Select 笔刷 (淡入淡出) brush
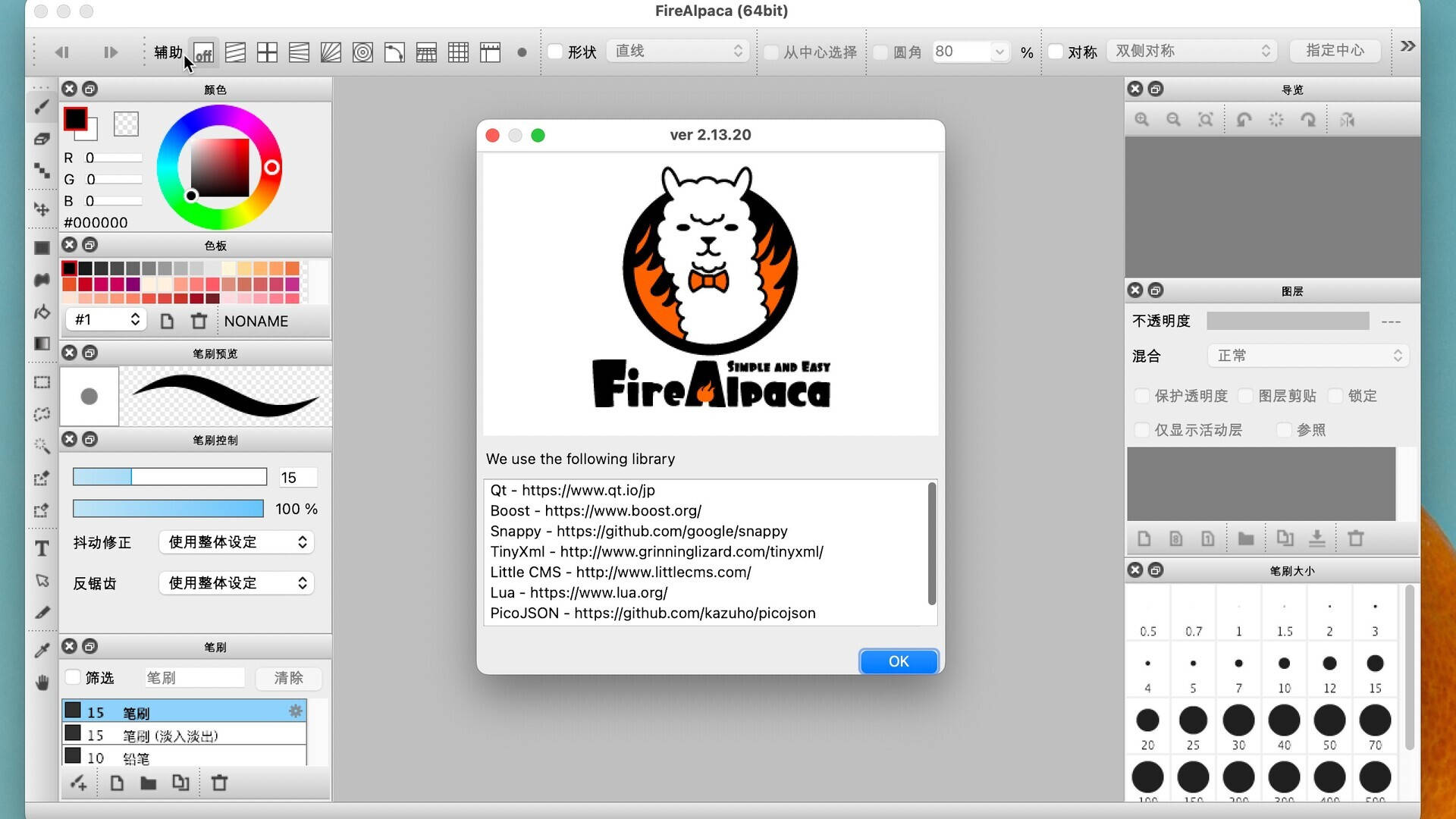This screenshot has width=1456, height=819. point(184,734)
